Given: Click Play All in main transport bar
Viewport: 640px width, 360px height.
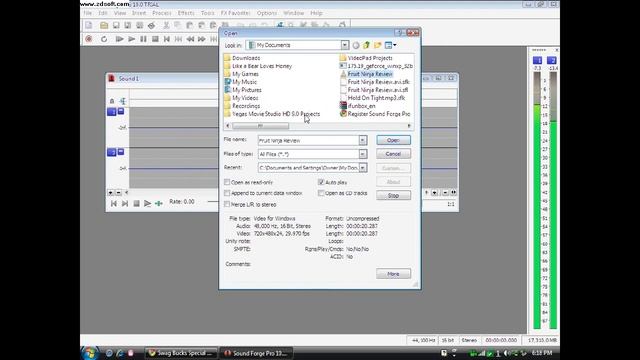Looking at the screenshot, I should coord(119,39).
